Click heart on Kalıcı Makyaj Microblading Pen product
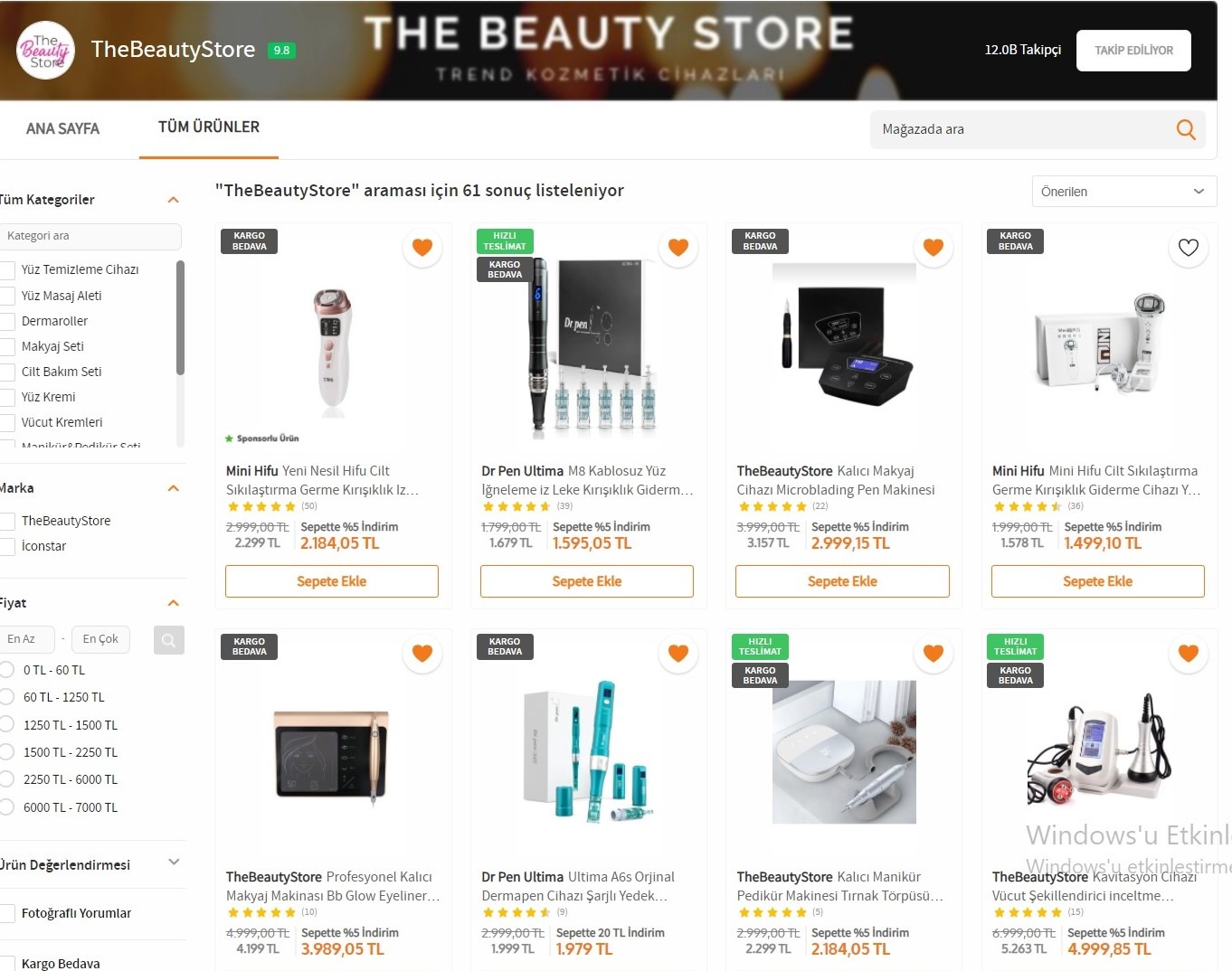This screenshot has width=1232, height=971. [933, 247]
